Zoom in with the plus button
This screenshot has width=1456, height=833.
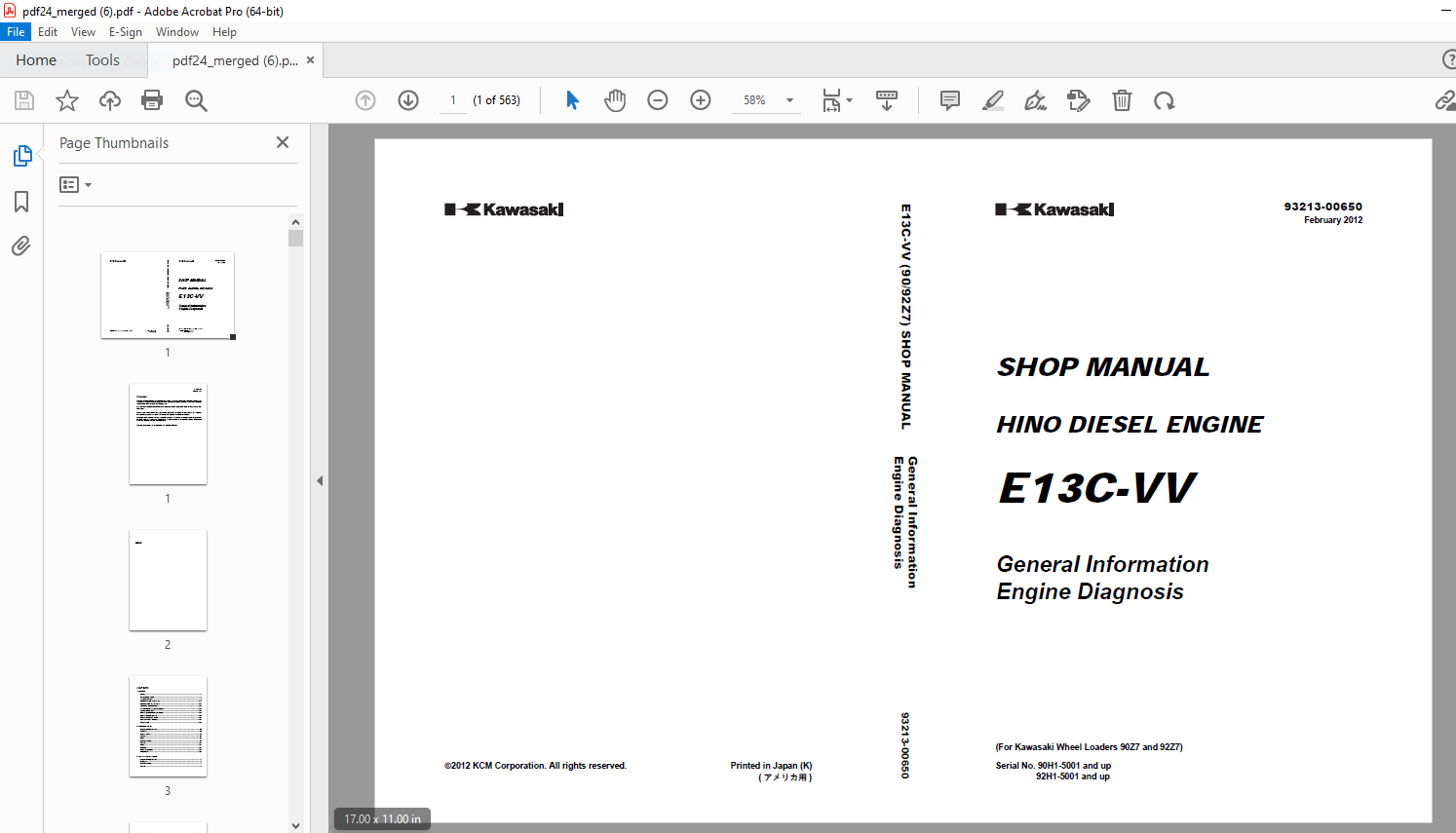point(701,100)
